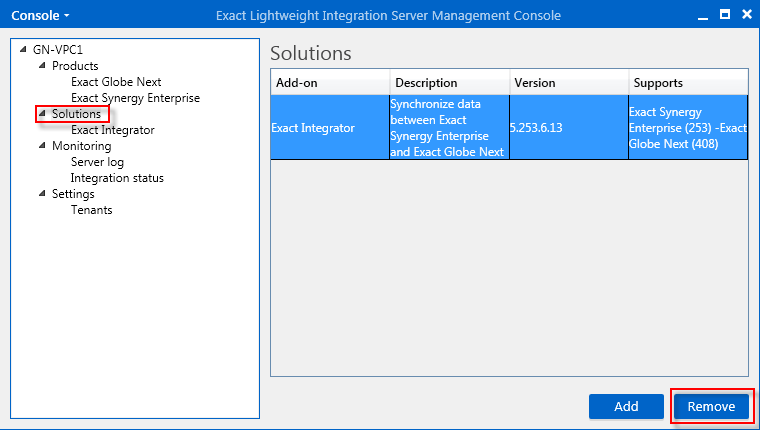Select GN-VPC1 in the tree

[58, 49]
